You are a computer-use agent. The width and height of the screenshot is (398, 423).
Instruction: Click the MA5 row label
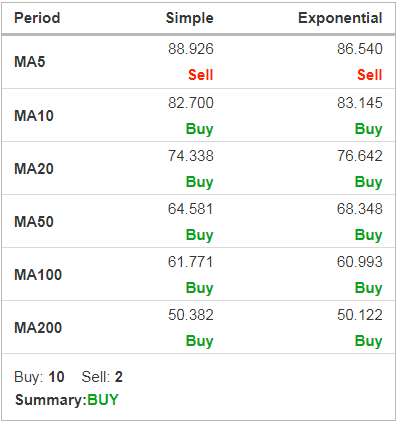pyautogui.click(x=29, y=62)
